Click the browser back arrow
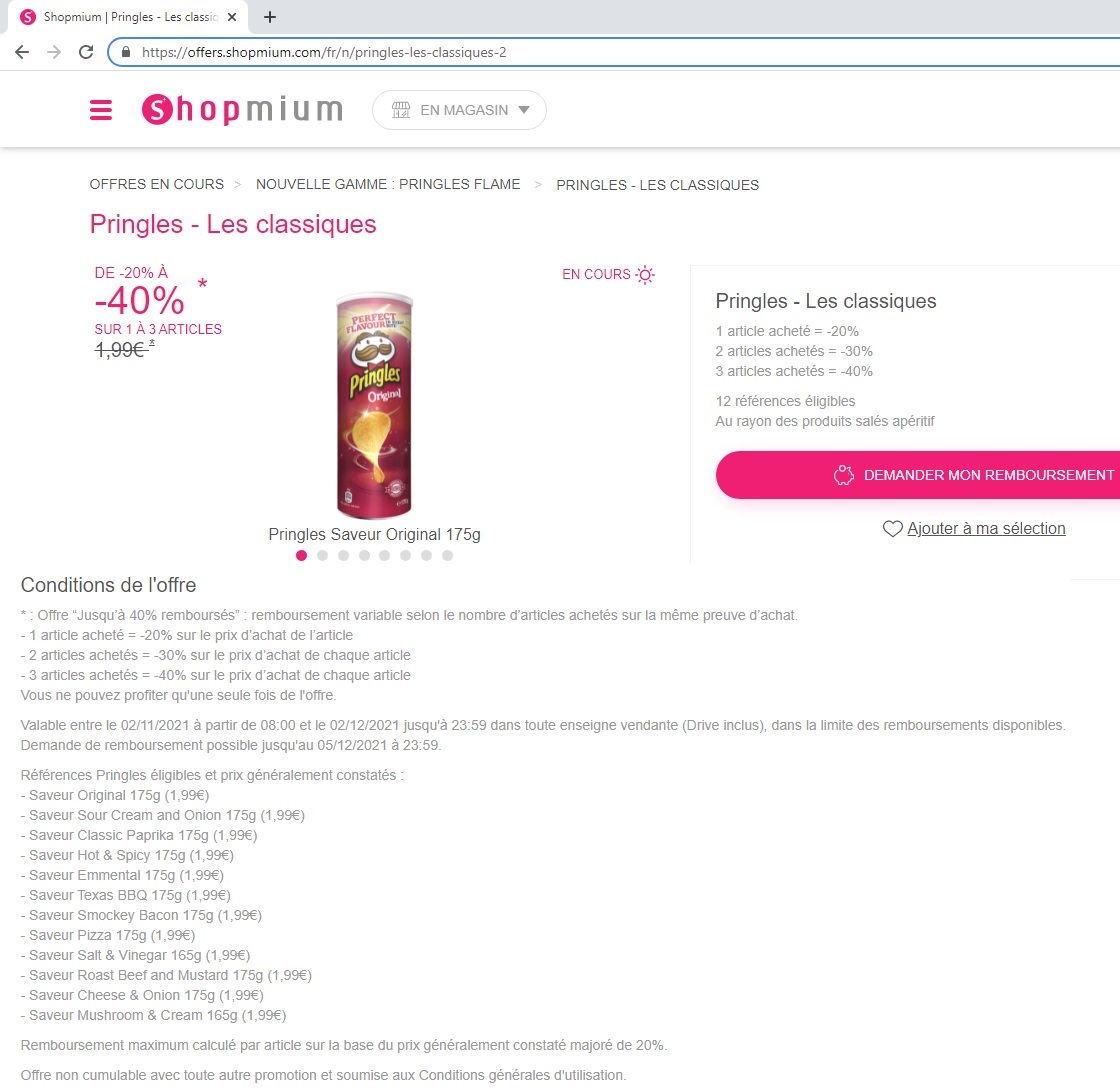Image resolution: width=1120 pixels, height=1092 pixels. [22, 52]
